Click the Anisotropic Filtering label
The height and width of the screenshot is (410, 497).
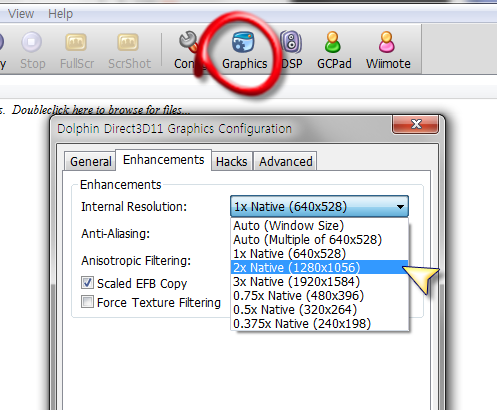pos(136,261)
